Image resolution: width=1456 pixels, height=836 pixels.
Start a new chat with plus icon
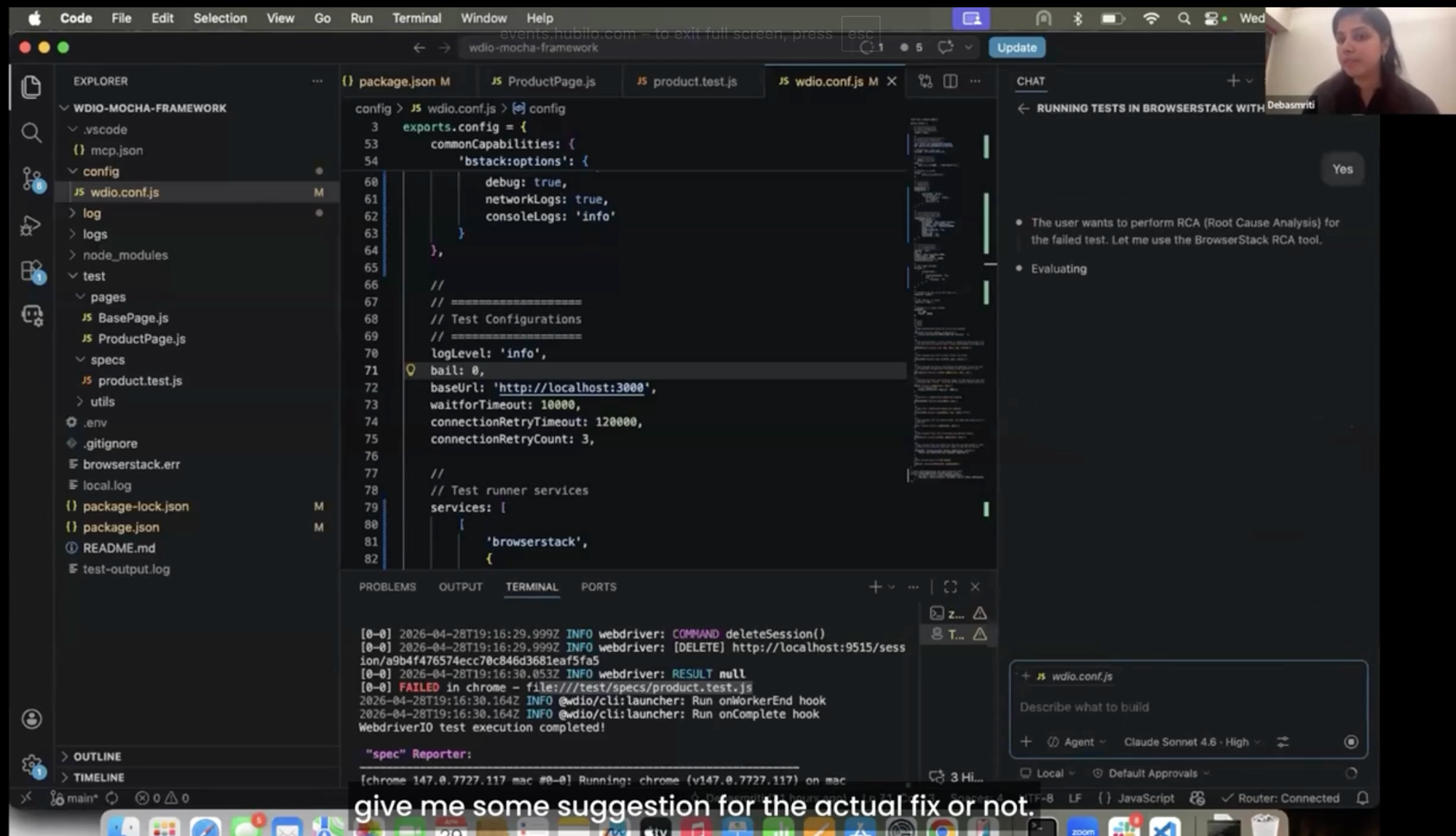(1233, 80)
